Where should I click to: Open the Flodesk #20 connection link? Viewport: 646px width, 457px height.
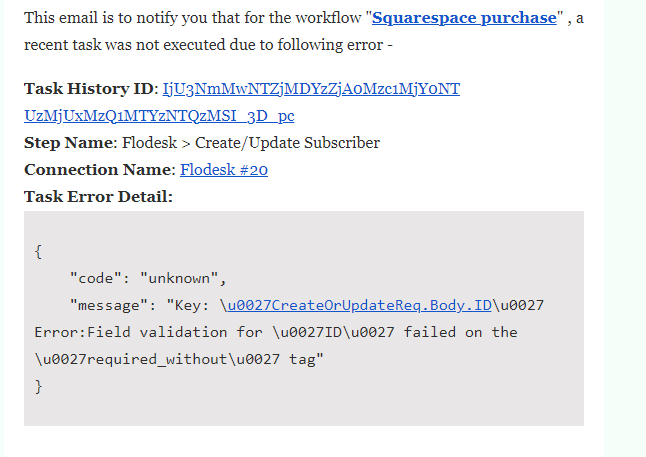224,170
